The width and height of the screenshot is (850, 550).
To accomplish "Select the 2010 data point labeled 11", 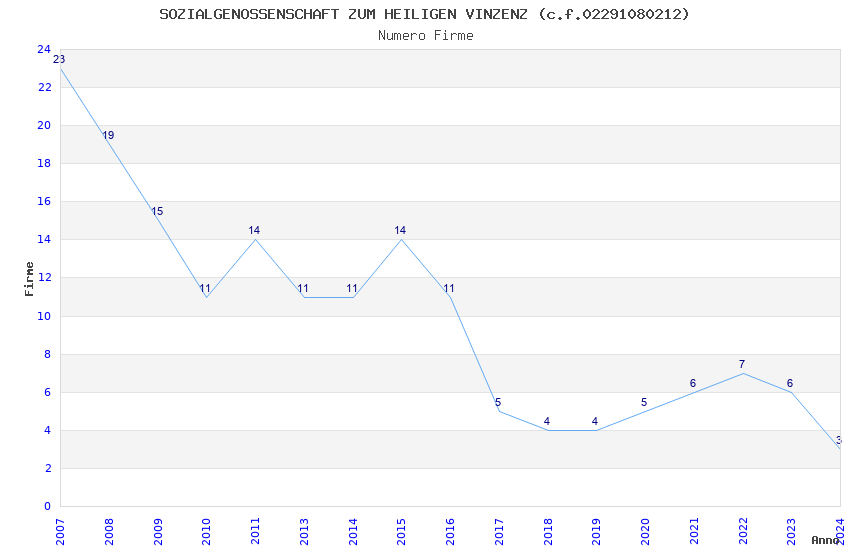I will (205, 288).
